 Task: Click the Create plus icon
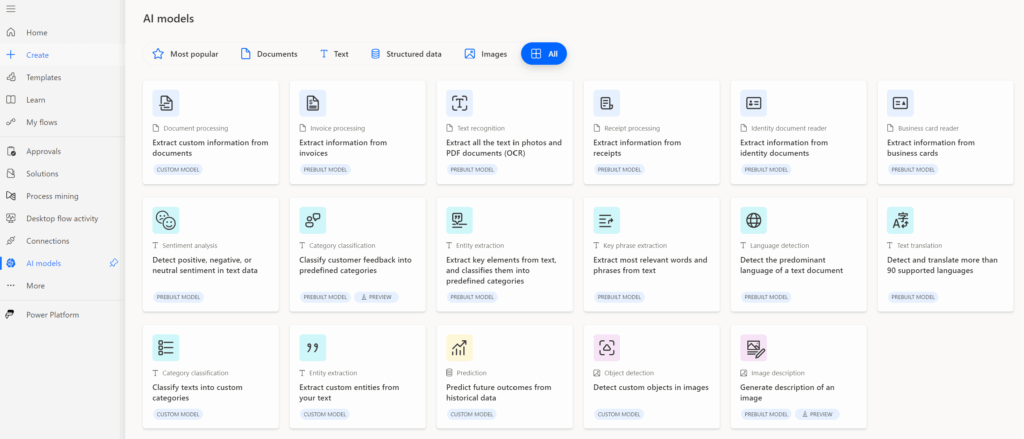click(10, 55)
